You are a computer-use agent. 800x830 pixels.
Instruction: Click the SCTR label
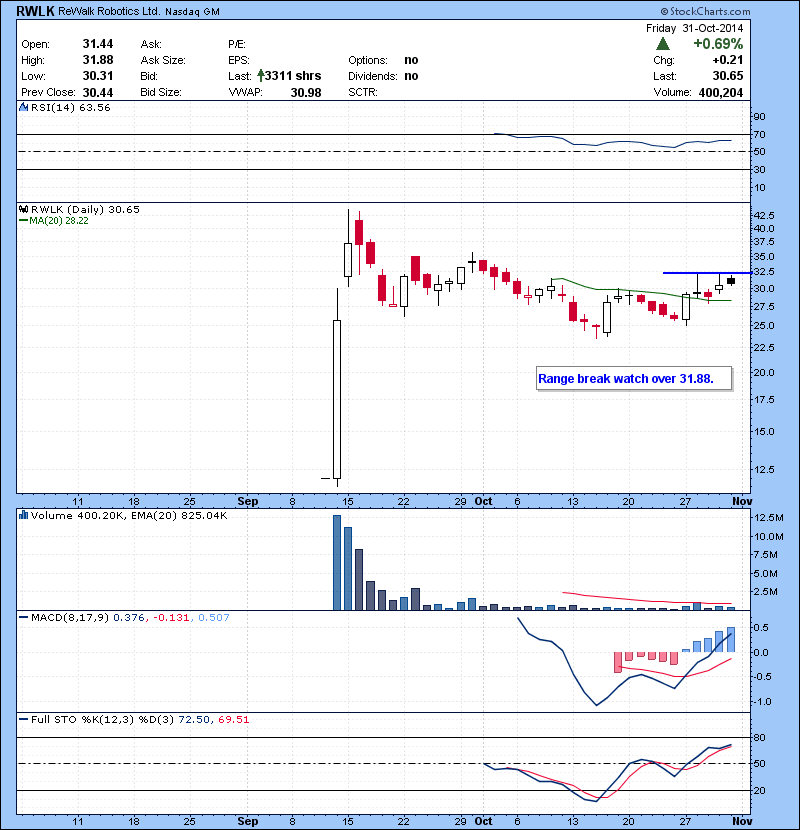click(x=363, y=93)
